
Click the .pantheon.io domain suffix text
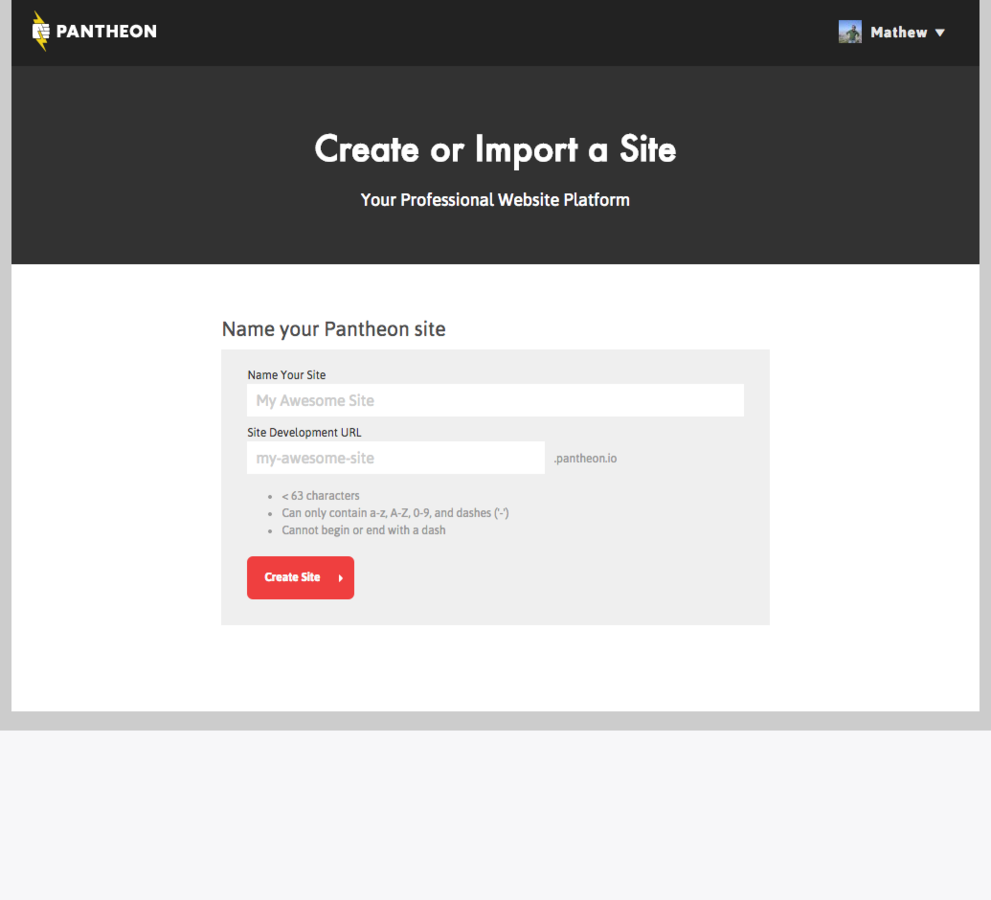[585, 458]
